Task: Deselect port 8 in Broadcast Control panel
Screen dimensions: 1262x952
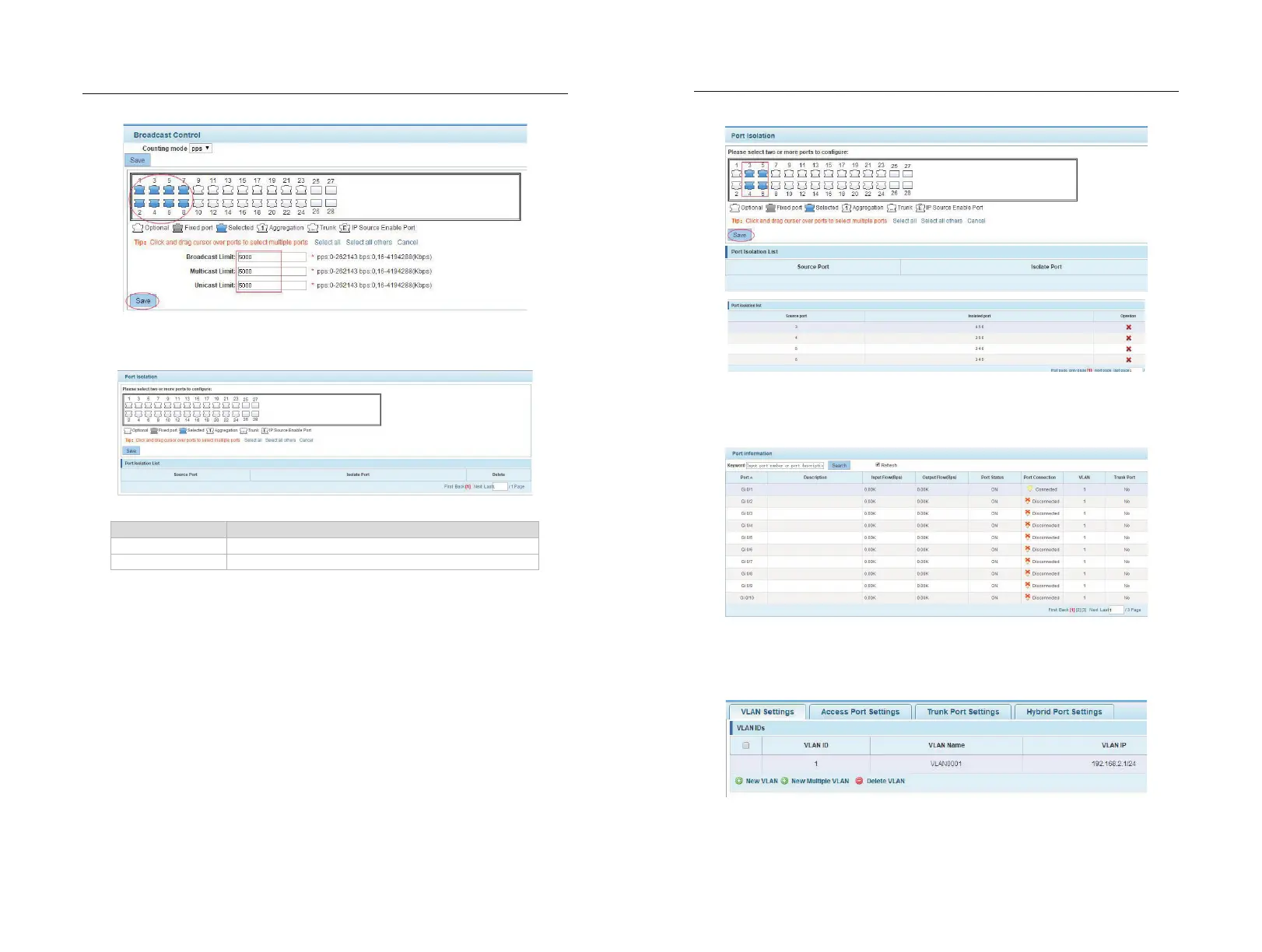Action: click(184, 203)
